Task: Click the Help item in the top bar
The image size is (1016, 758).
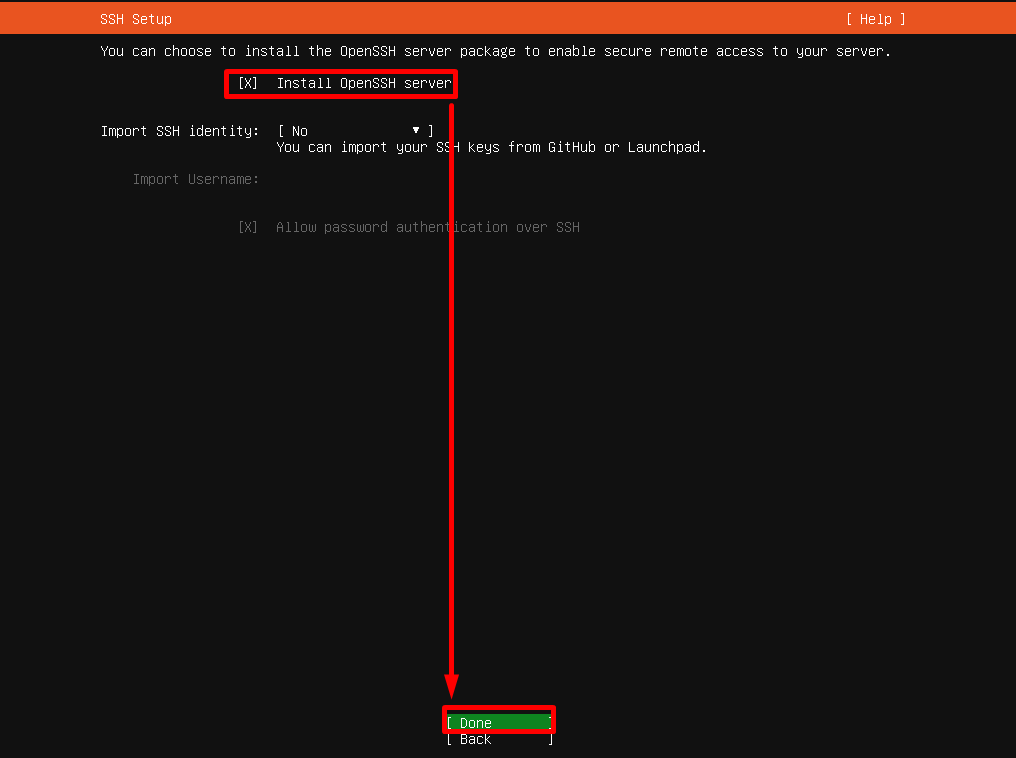Action: 874,18
